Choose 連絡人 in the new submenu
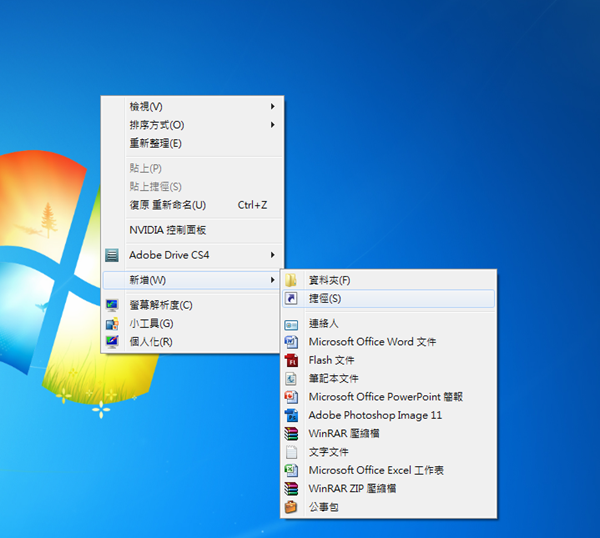The image size is (600, 538). click(323, 324)
